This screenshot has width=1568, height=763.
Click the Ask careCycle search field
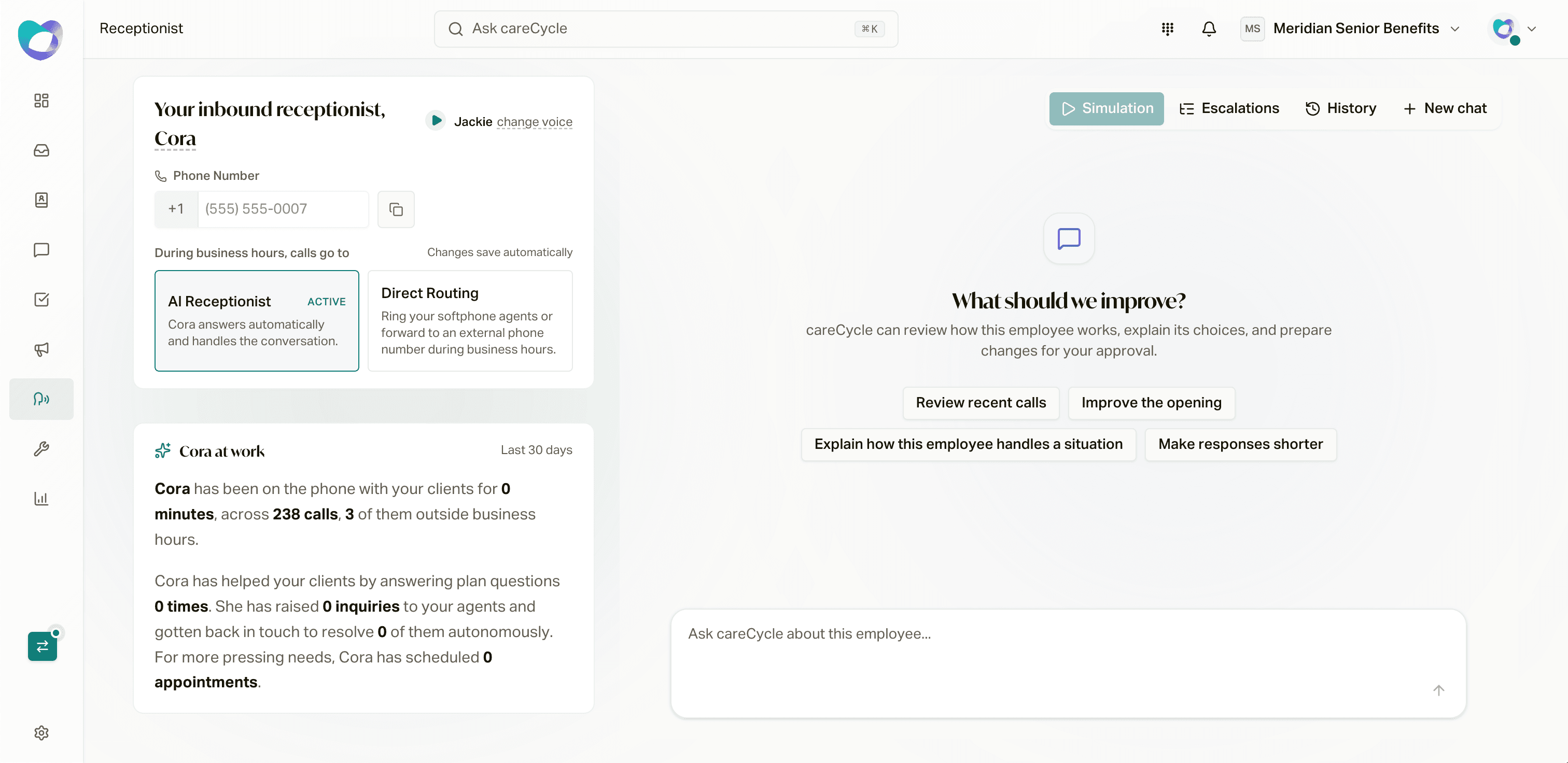coord(666,29)
